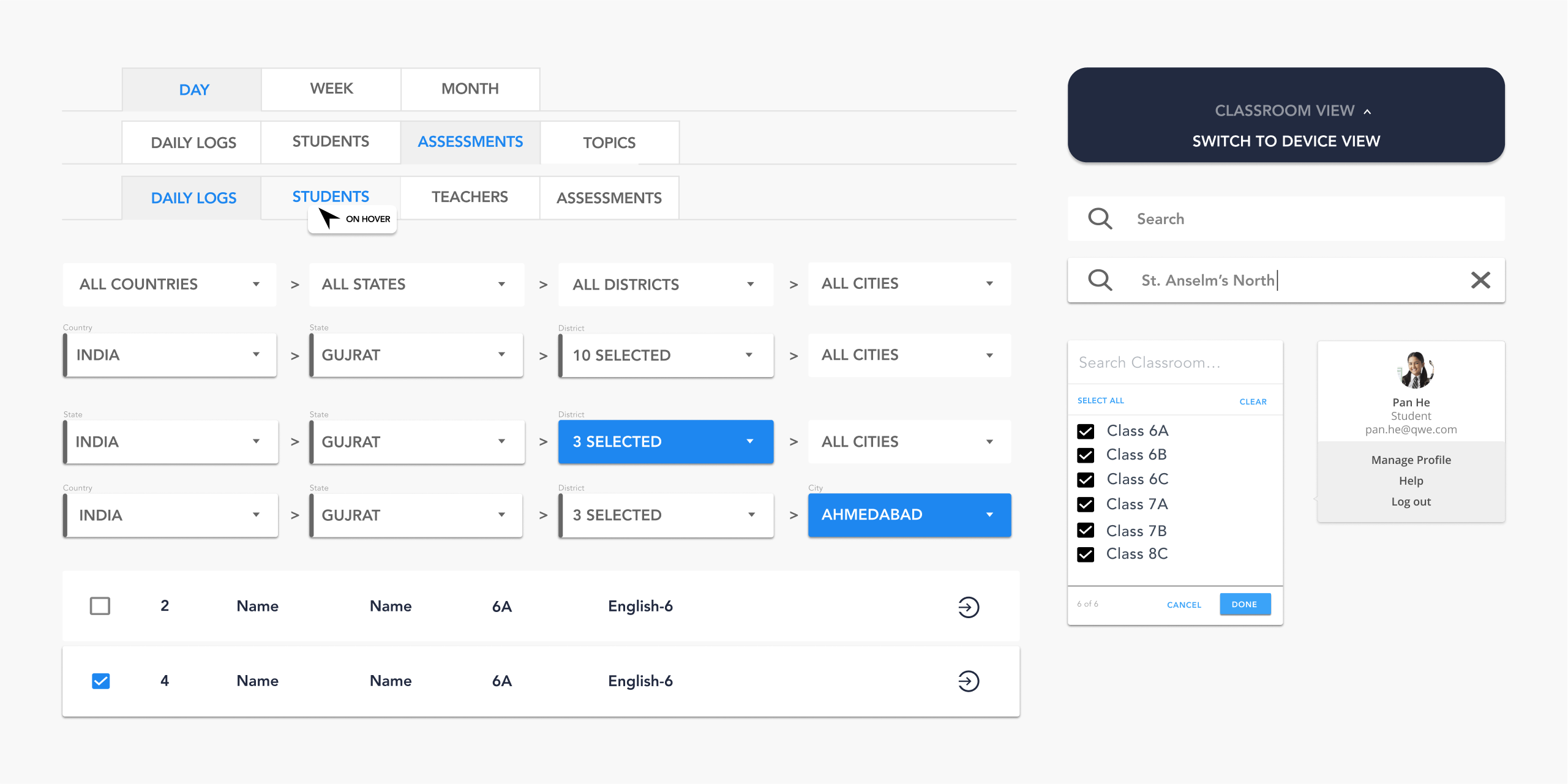Select the TOPICS tab
Image resolution: width=1568 pixels, height=784 pixels.
609,143
